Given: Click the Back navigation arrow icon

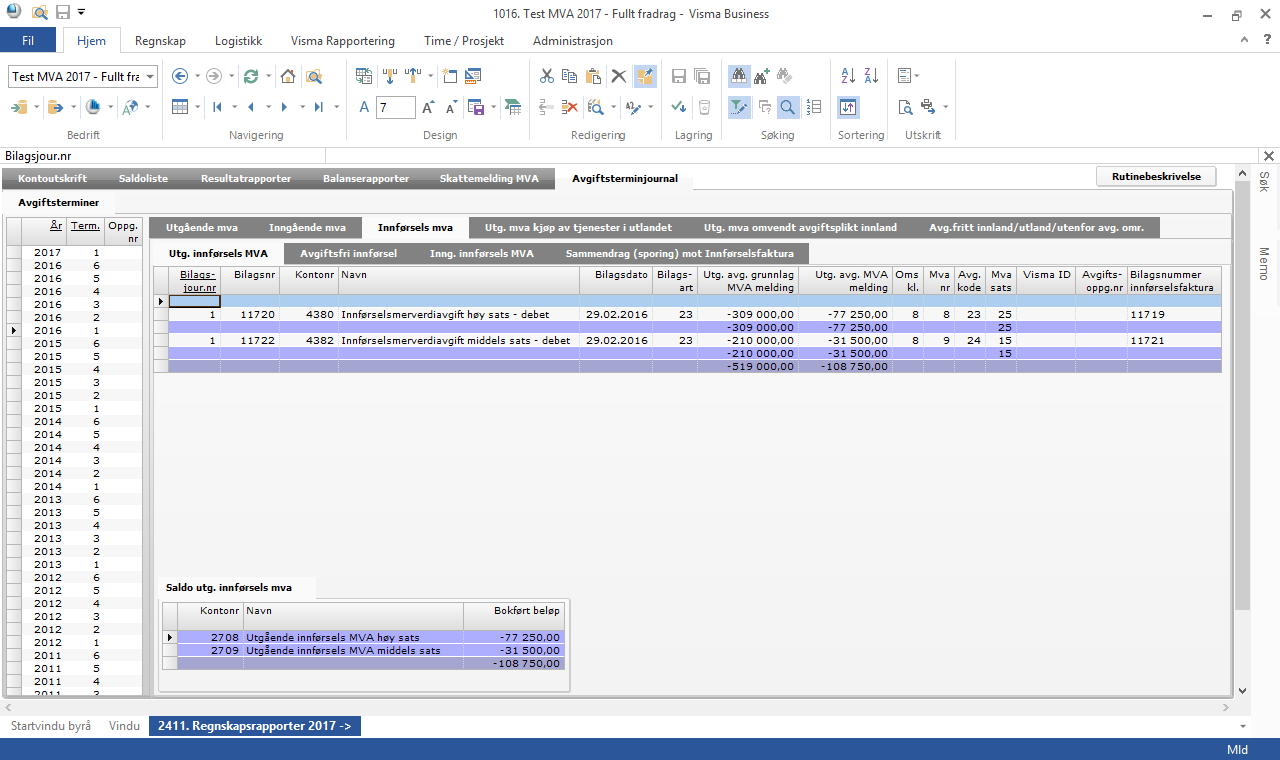Looking at the screenshot, I should point(179,76).
